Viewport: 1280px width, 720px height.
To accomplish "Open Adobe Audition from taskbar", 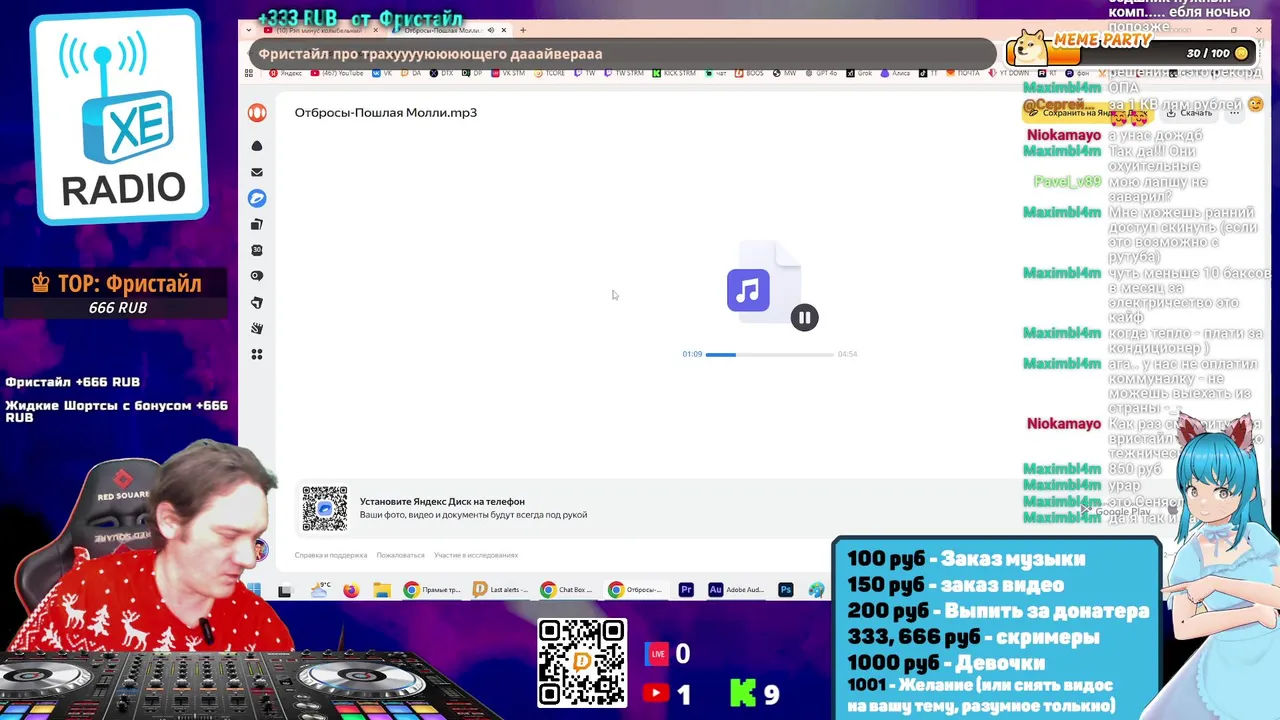I will pyautogui.click(x=736, y=590).
